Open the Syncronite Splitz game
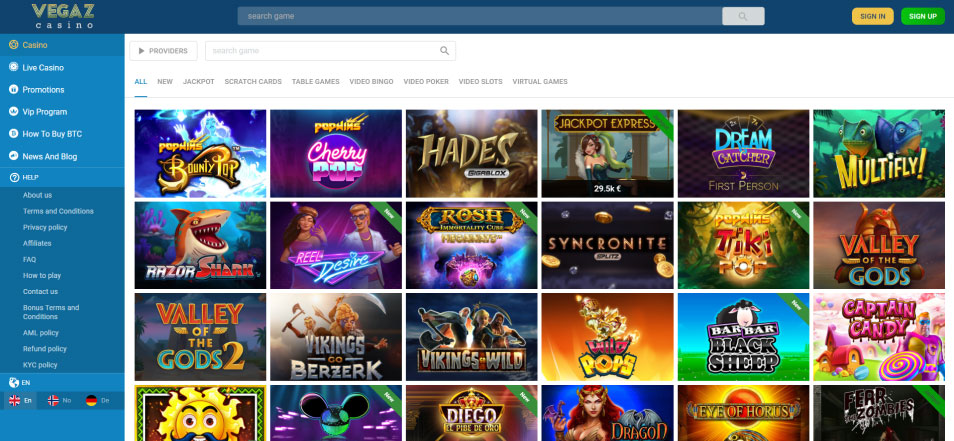 pos(607,245)
